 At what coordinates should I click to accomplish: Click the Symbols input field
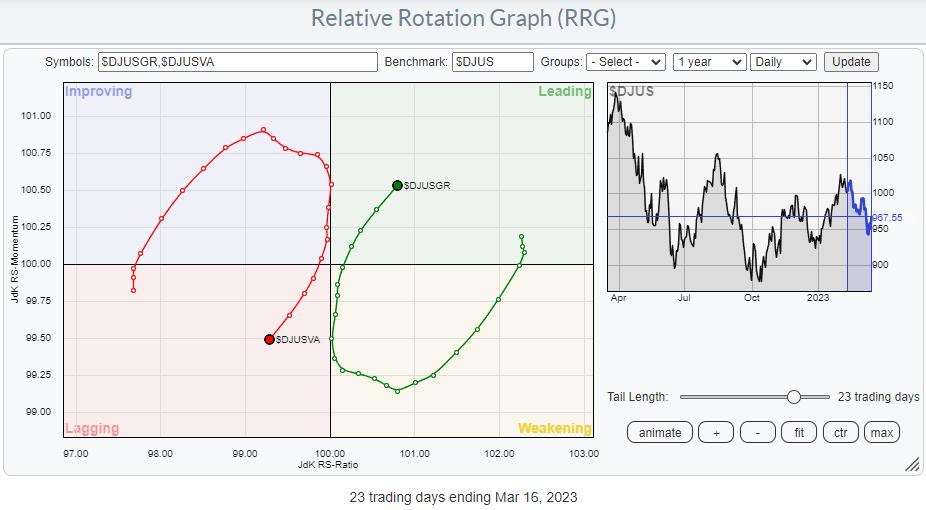click(x=238, y=62)
